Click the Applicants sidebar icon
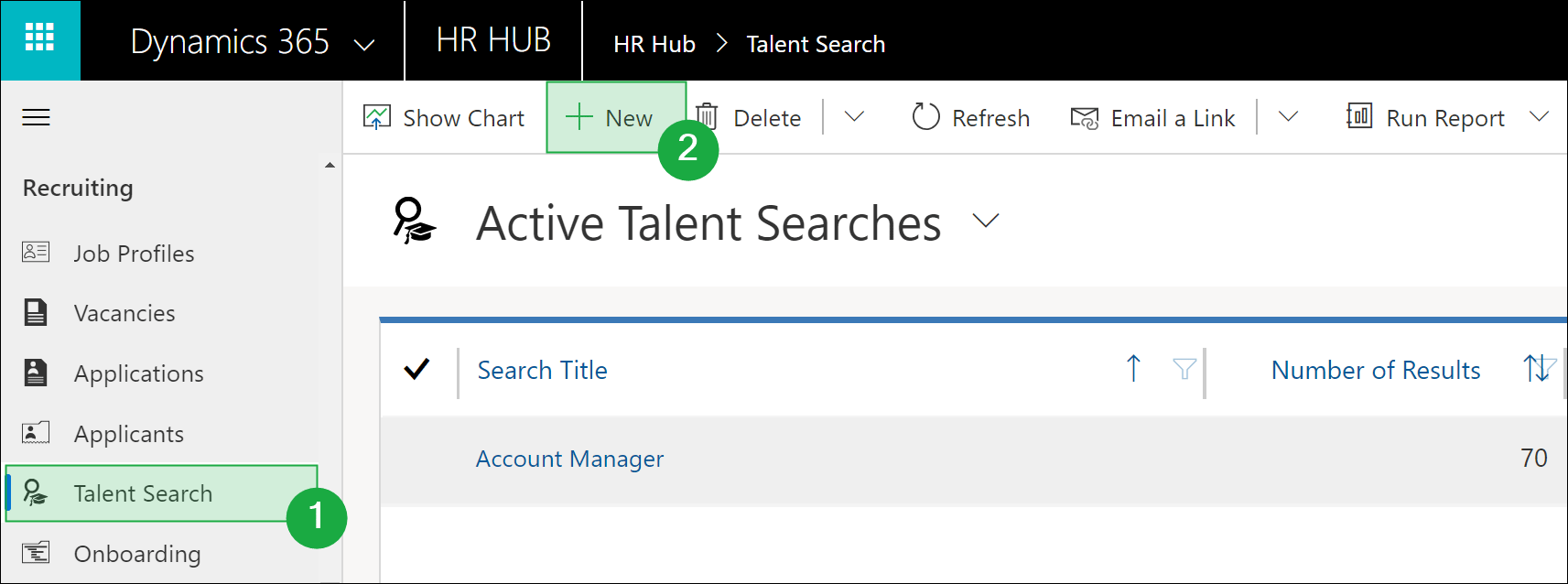The height and width of the screenshot is (584, 1568). (36, 433)
